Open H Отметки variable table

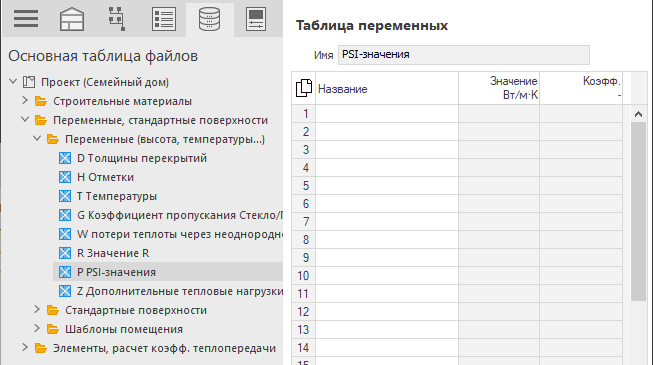[105, 177]
